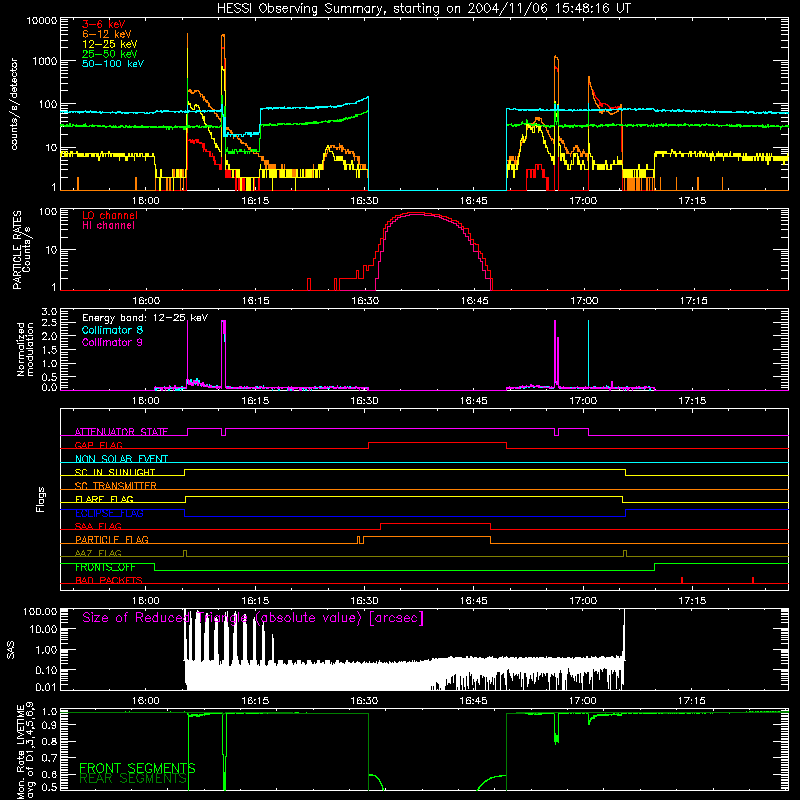Click the green "FRONTS_OFF" label
The height and width of the screenshot is (800, 800).
click(105, 567)
